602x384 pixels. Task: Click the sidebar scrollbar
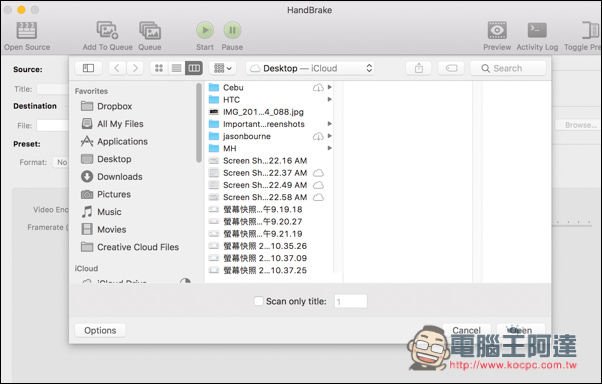point(198,122)
